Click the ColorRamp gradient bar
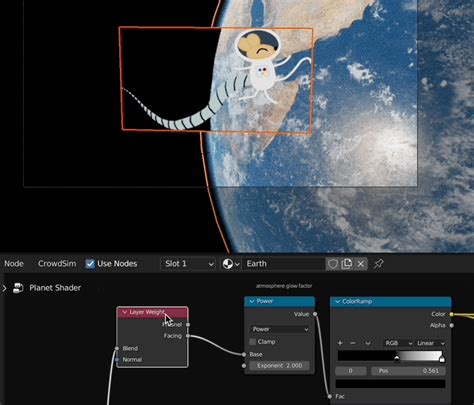This screenshot has width=474, height=405. (391, 355)
